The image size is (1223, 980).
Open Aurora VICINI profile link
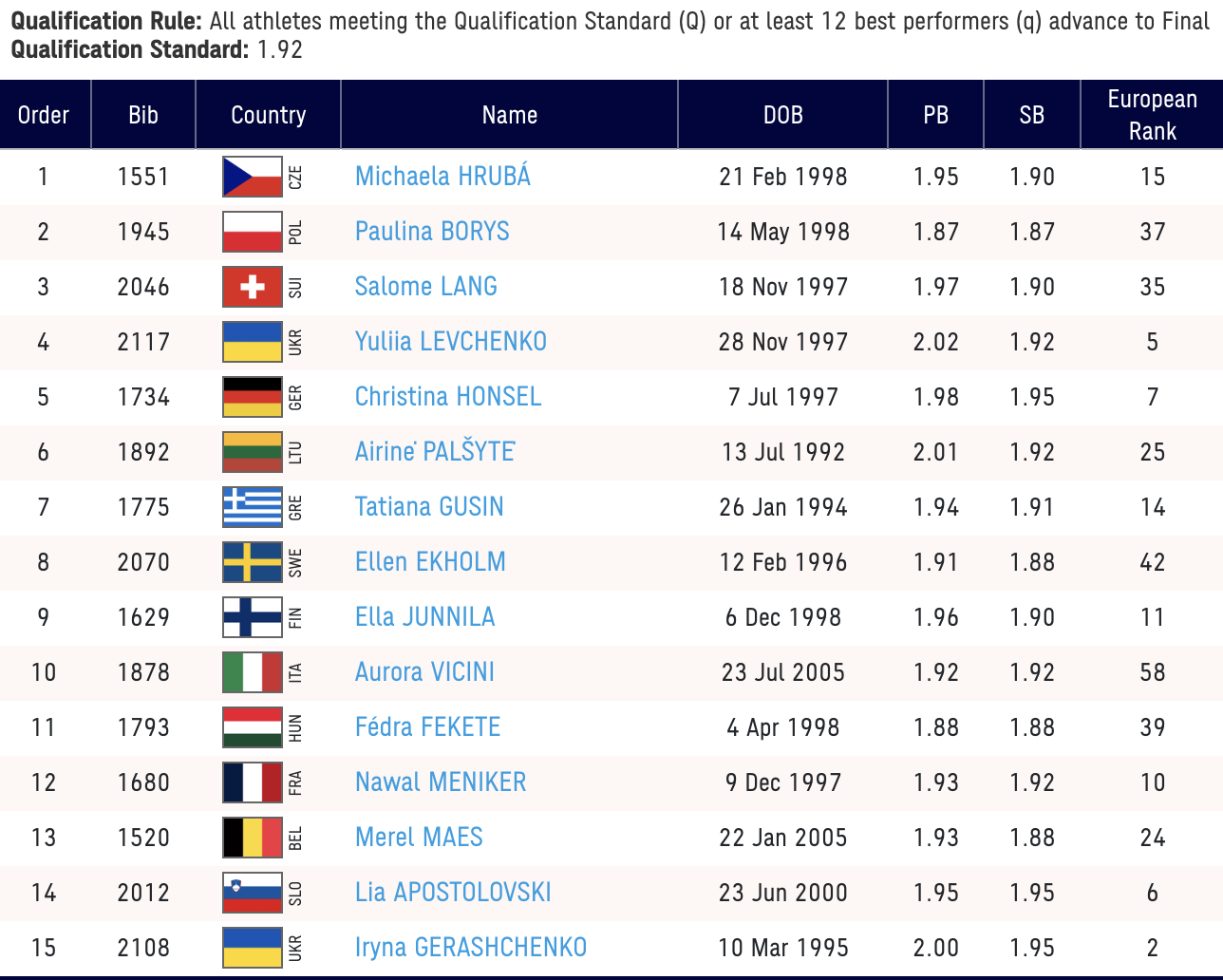pyautogui.click(x=424, y=672)
